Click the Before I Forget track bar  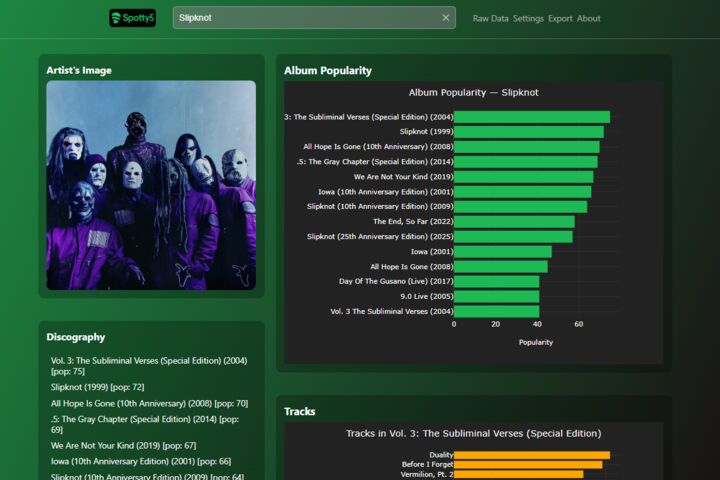528,465
